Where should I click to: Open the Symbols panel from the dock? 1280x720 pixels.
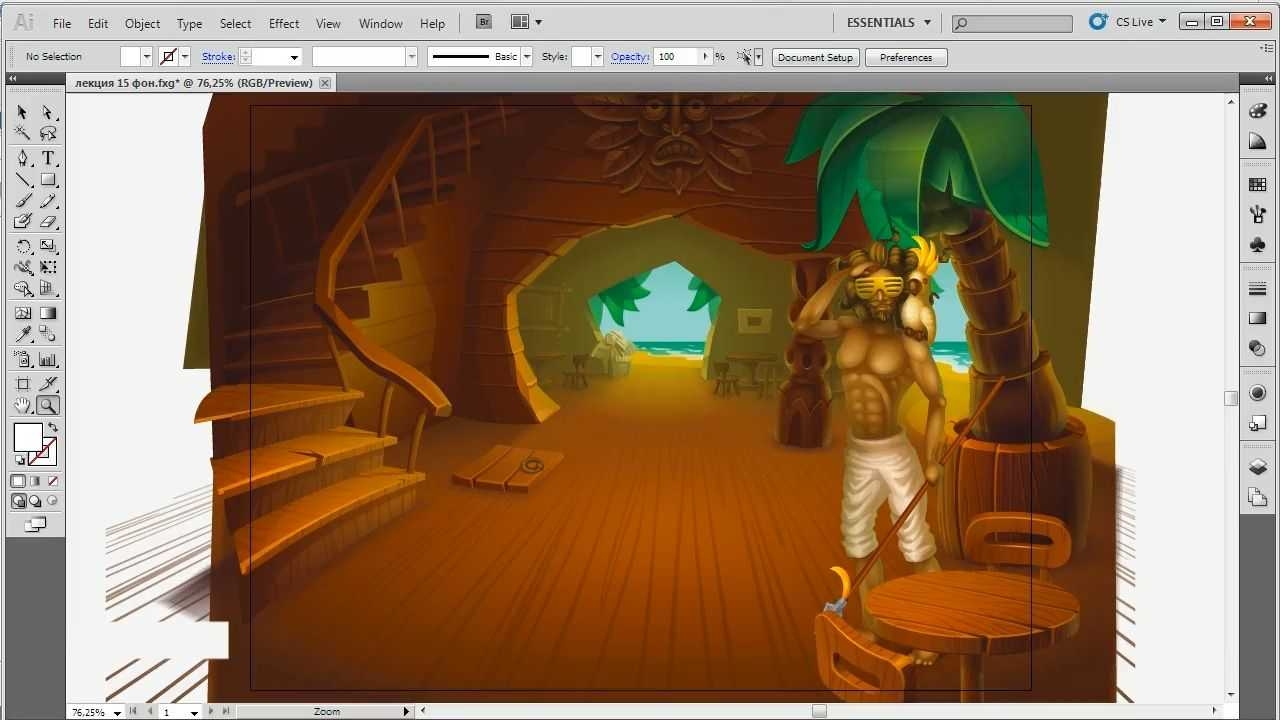pyautogui.click(x=1258, y=244)
